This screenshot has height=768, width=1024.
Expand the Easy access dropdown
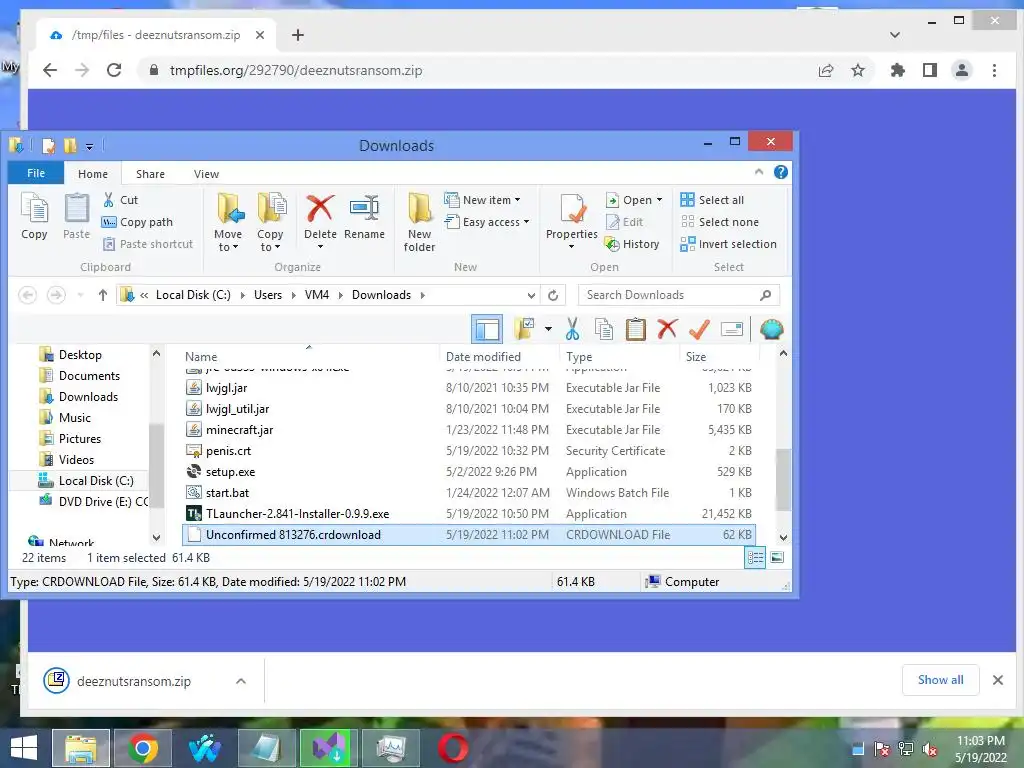[x=526, y=222]
